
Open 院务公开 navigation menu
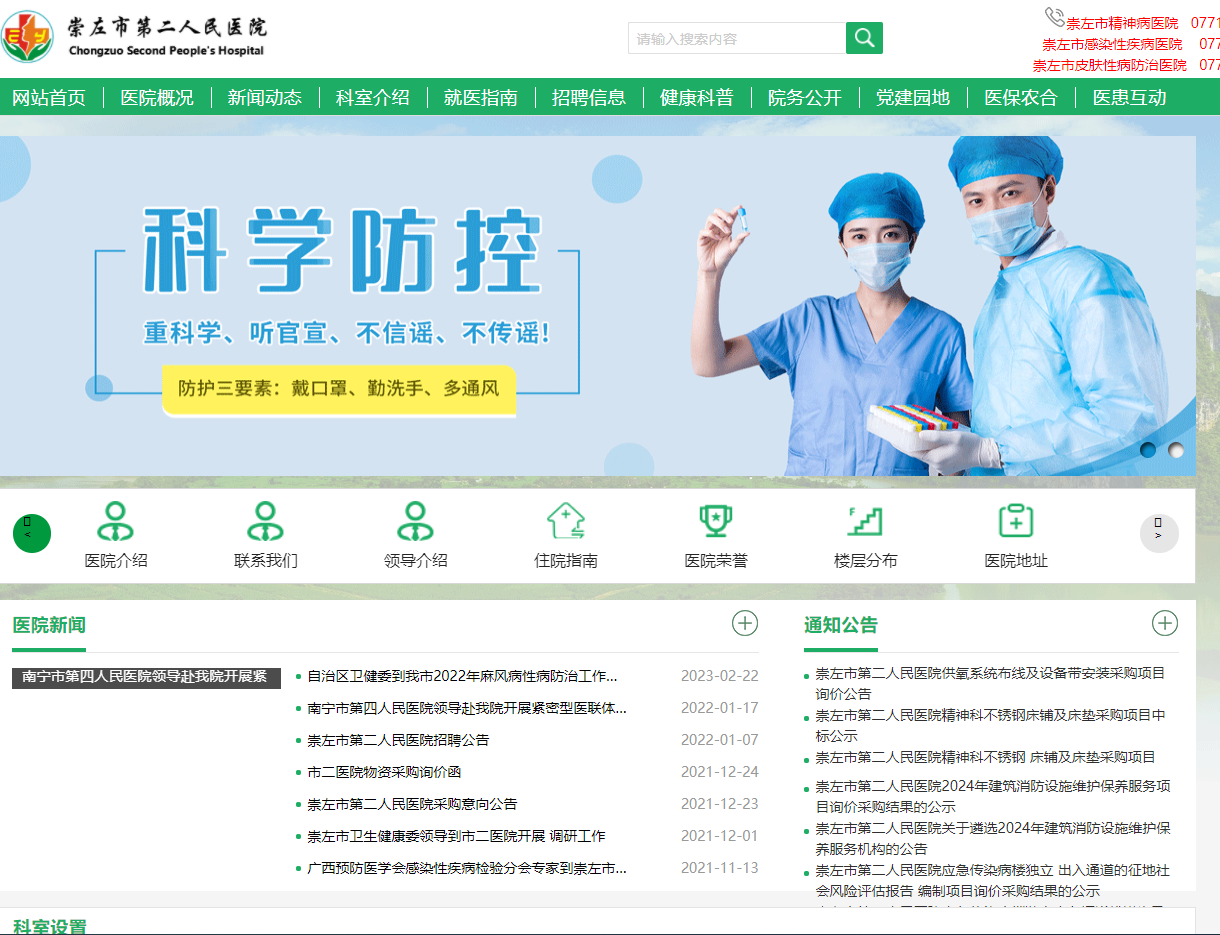[x=805, y=97]
